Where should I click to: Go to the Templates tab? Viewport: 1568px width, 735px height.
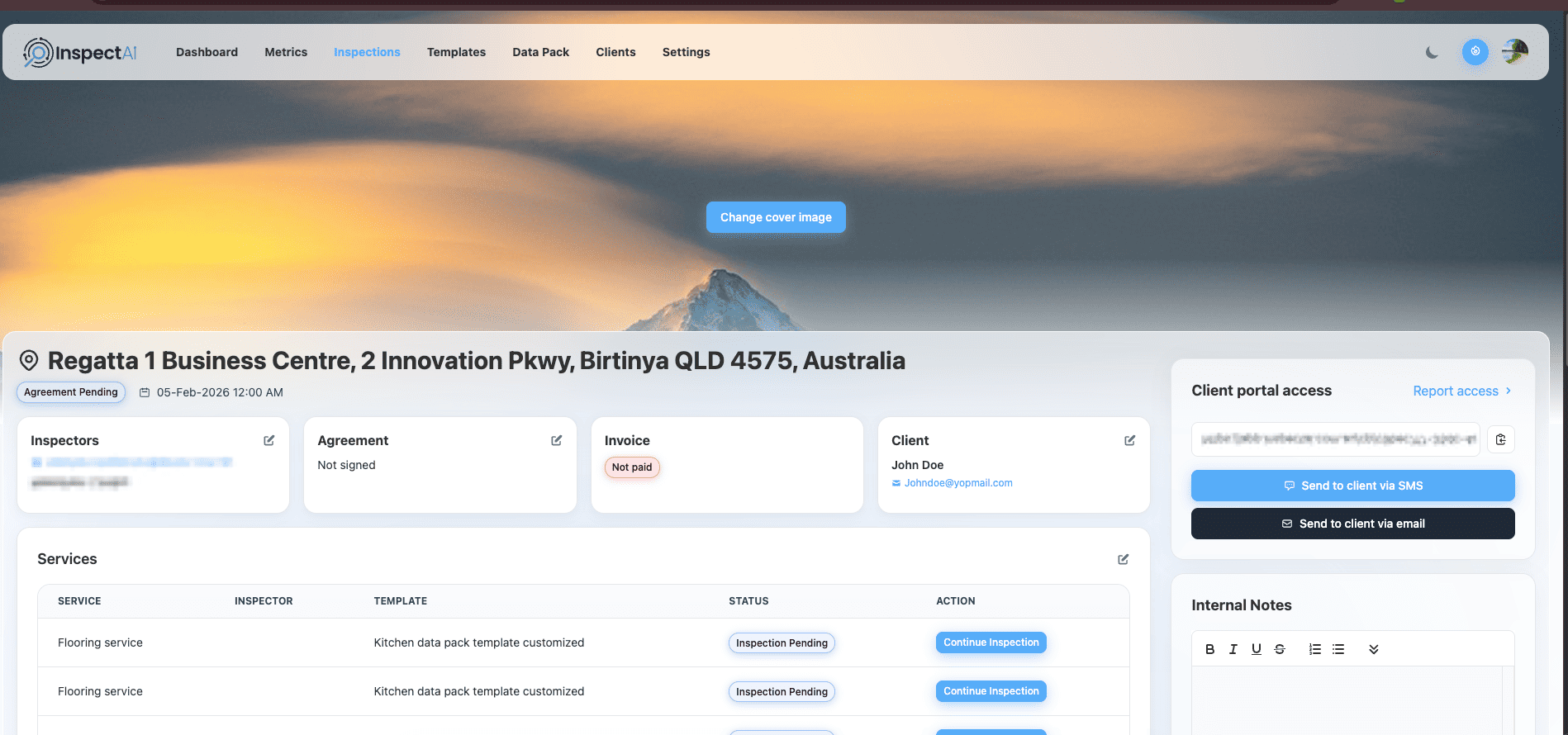[x=456, y=52]
